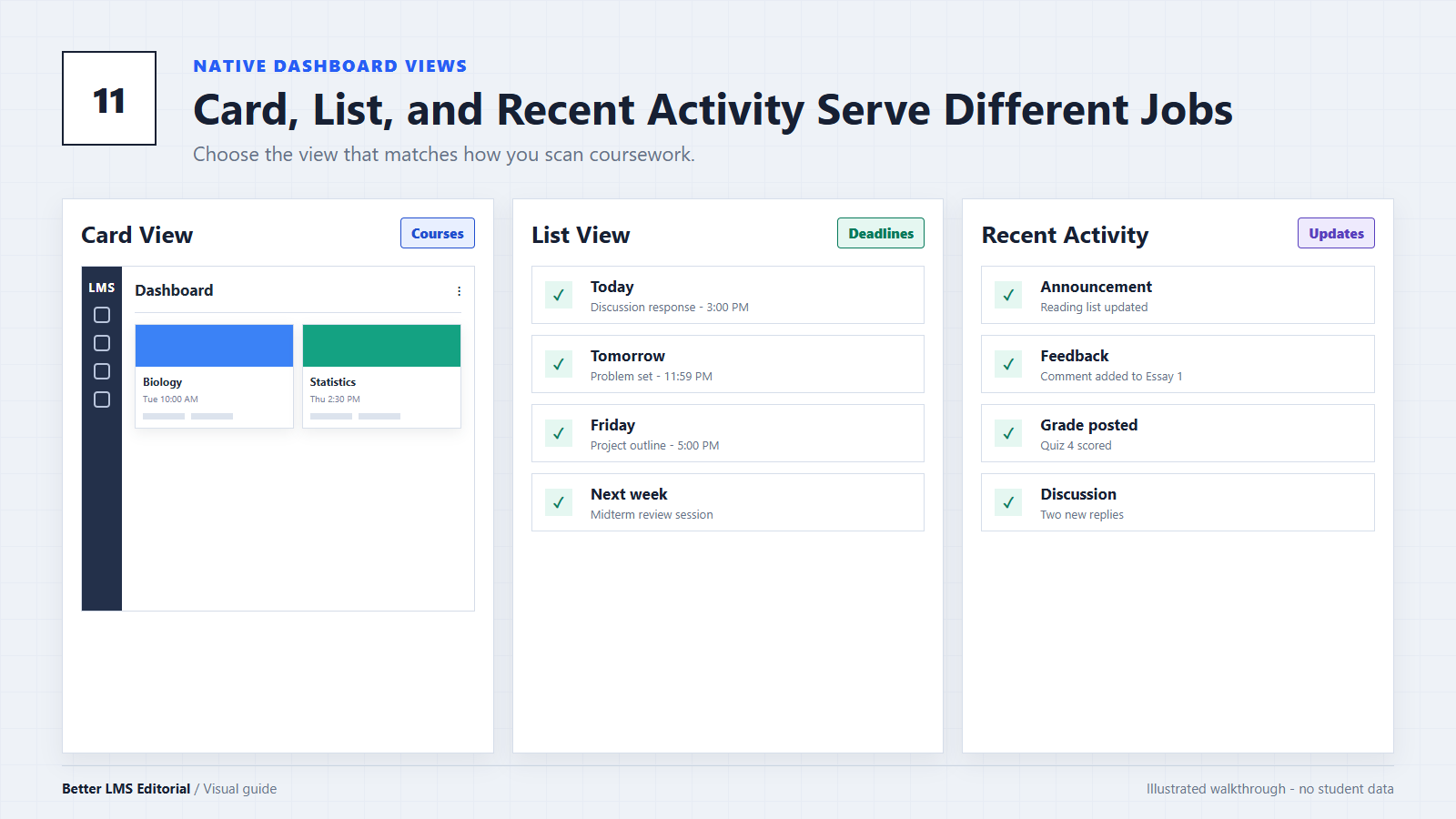Toggle the Tomorrow problem set checkmark
The image size is (1456, 819).
(559, 364)
